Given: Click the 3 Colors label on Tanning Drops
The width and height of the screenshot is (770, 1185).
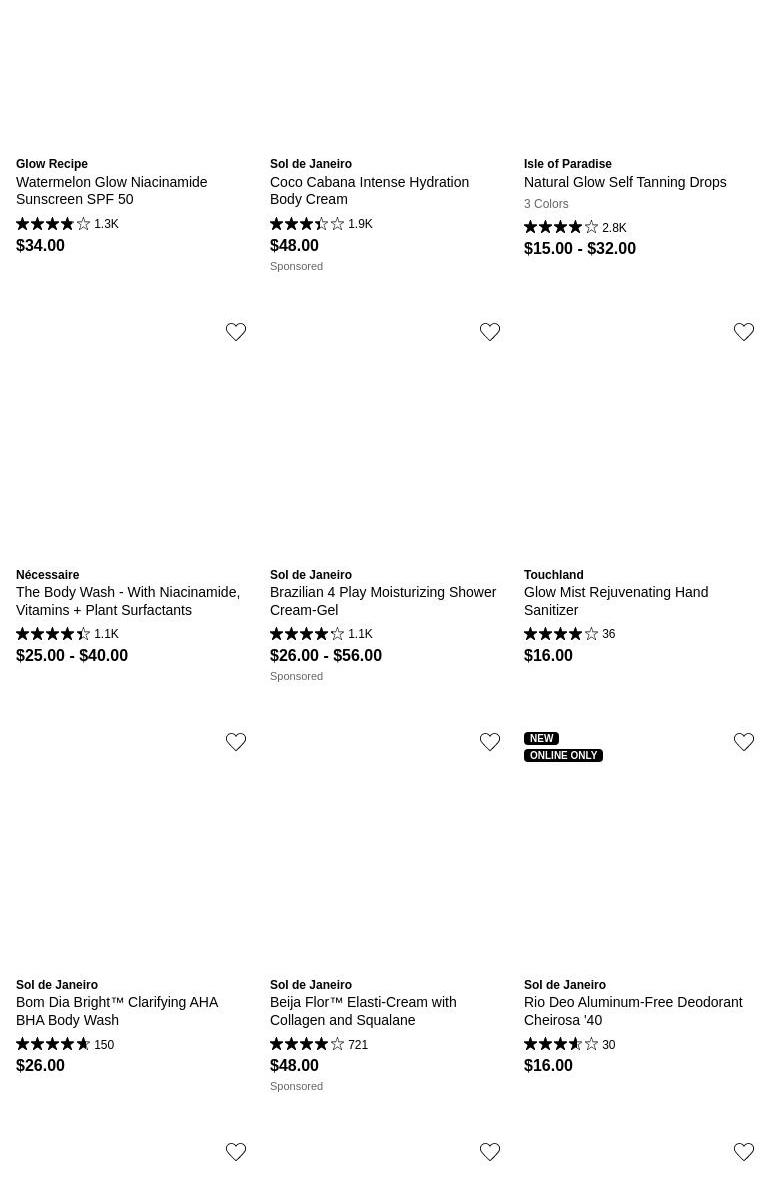Looking at the screenshot, I should pos(546,204).
